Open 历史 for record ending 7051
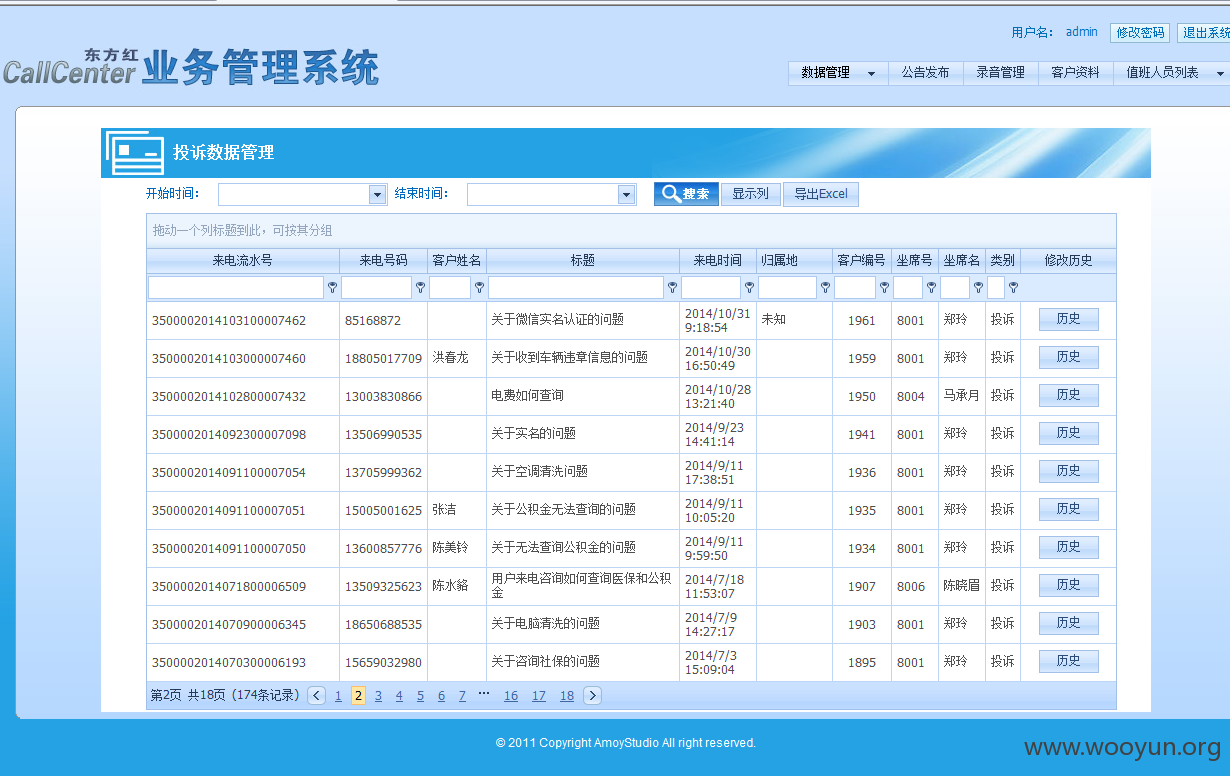 1068,509
